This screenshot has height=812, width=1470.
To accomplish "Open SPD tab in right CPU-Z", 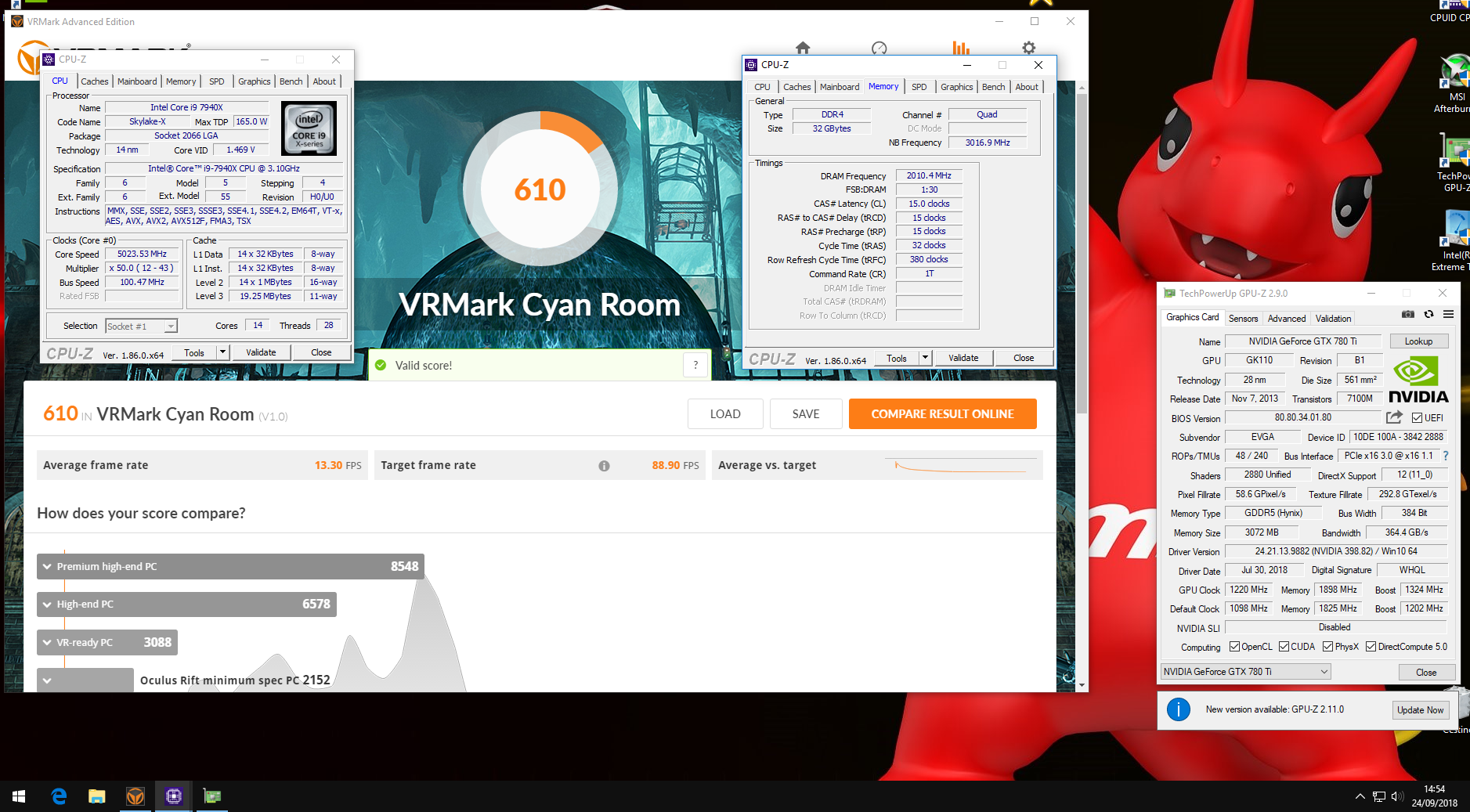I will pos(919,87).
